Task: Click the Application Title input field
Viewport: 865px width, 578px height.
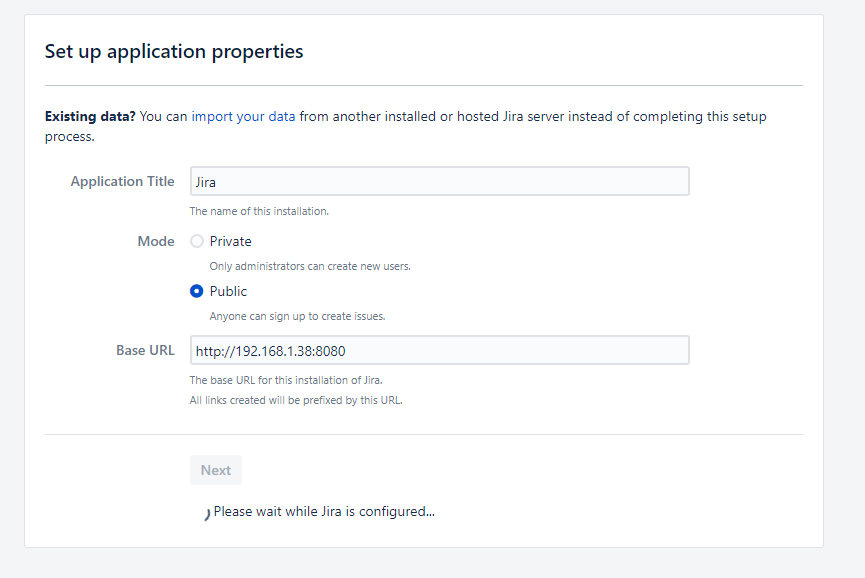Action: [440, 181]
